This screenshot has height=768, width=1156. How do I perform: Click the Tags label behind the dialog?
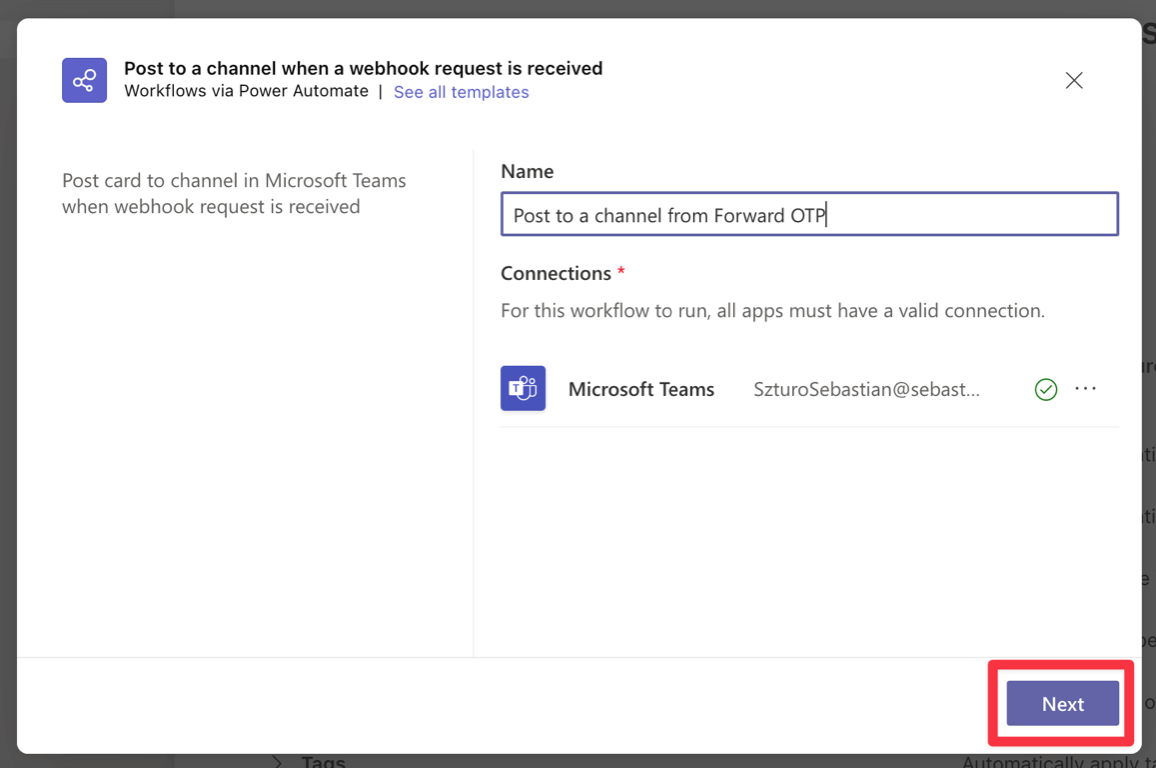(324, 762)
